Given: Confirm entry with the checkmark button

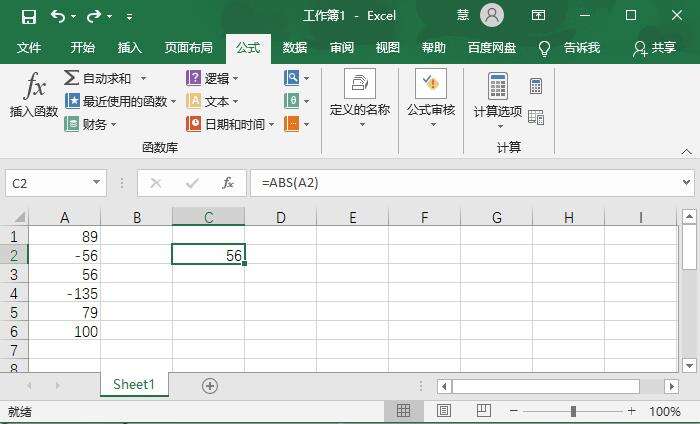Looking at the screenshot, I should [x=192, y=183].
